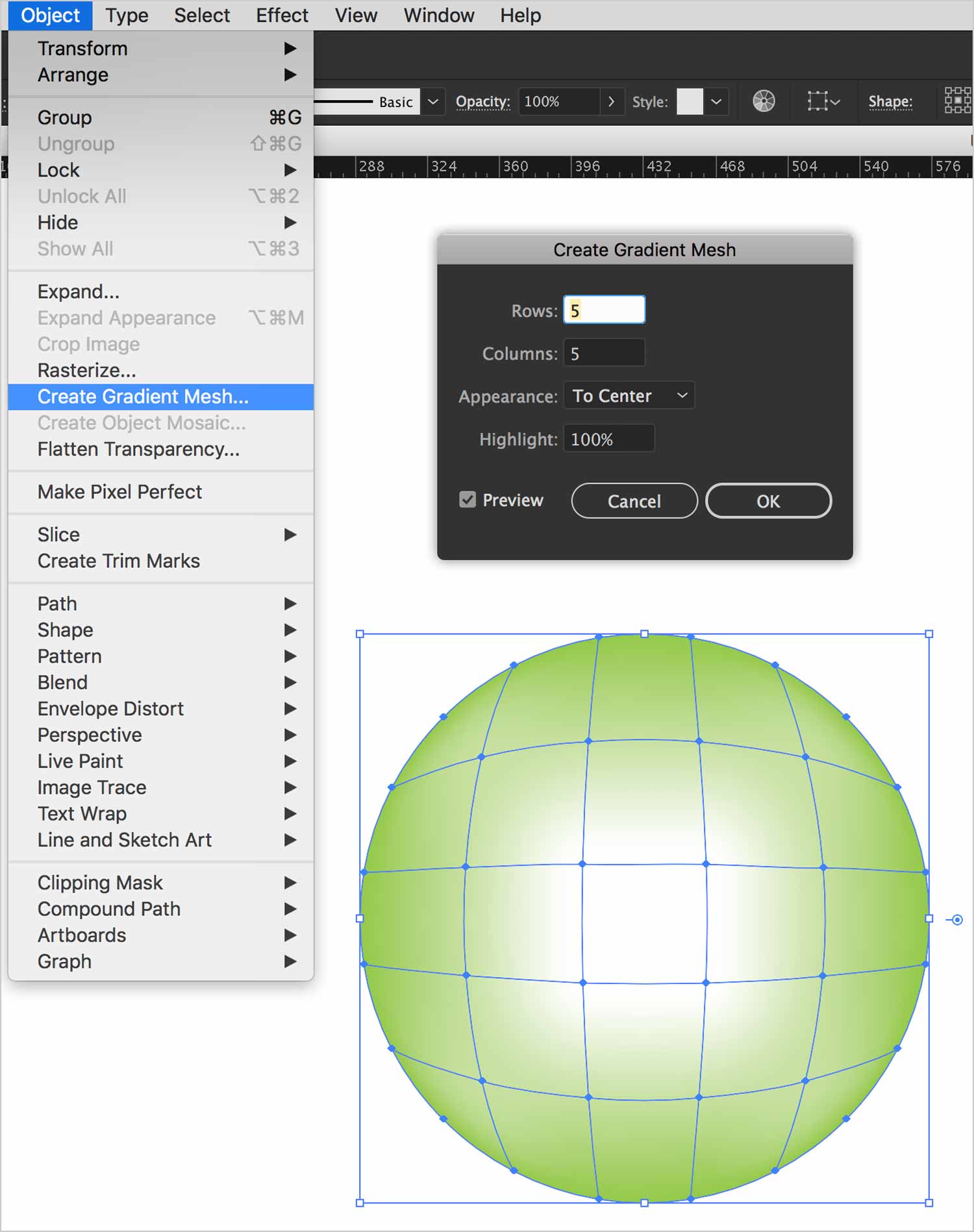Open the Blend submenu

161,682
